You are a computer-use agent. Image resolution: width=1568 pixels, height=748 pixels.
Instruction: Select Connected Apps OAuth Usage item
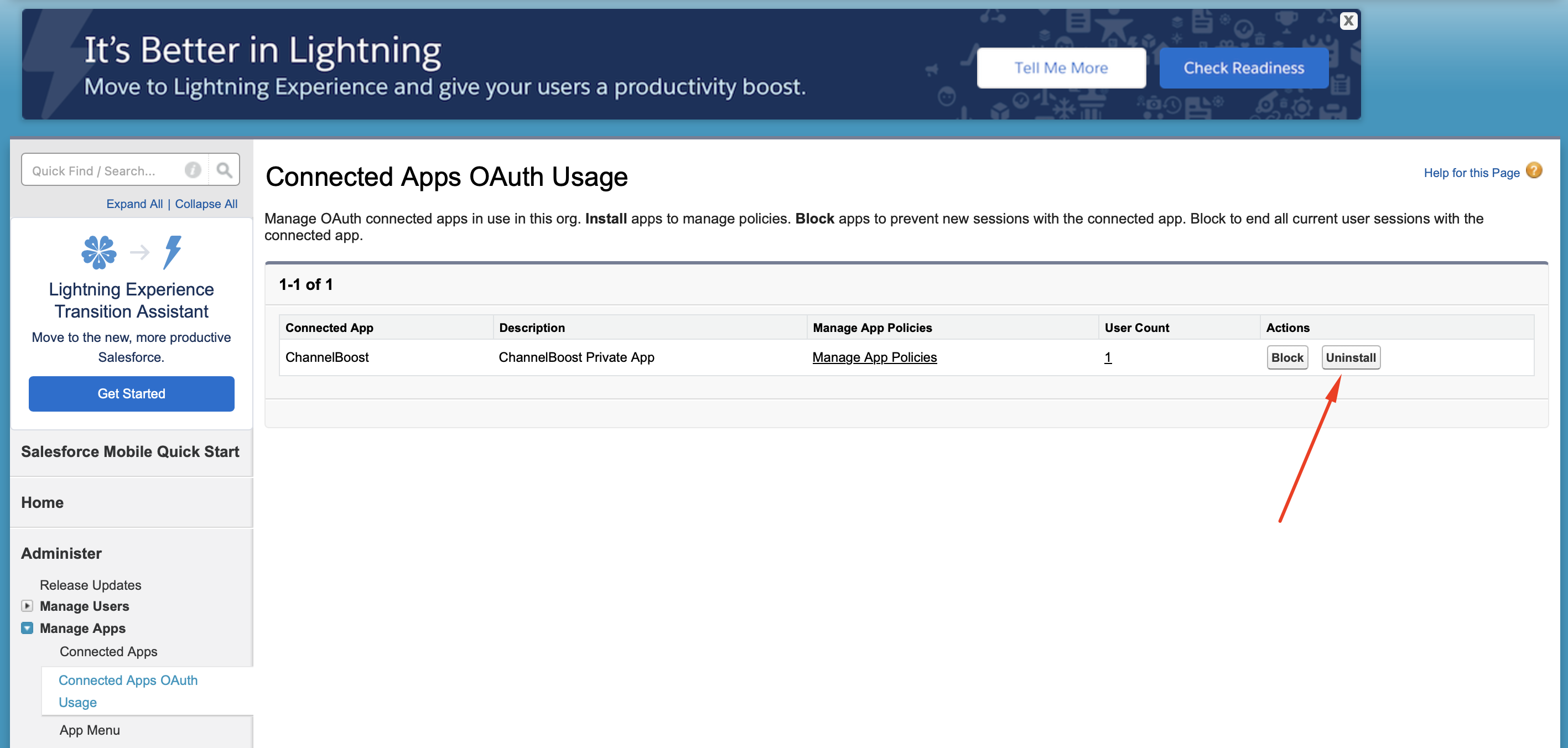128,691
